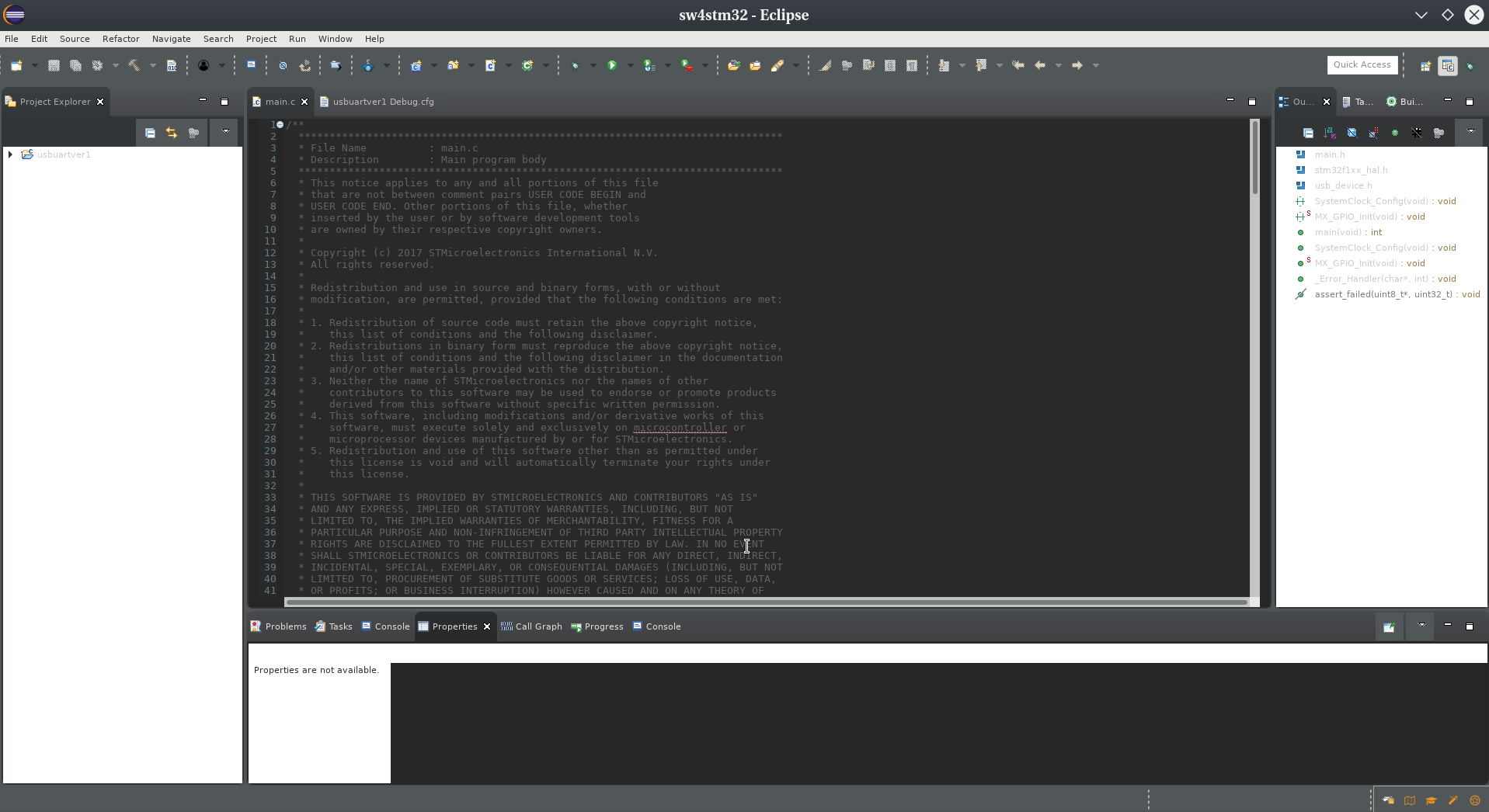This screenshot has width=1489, height=812.
Task: Open the Call Graph tab
Action: point(538,626)
